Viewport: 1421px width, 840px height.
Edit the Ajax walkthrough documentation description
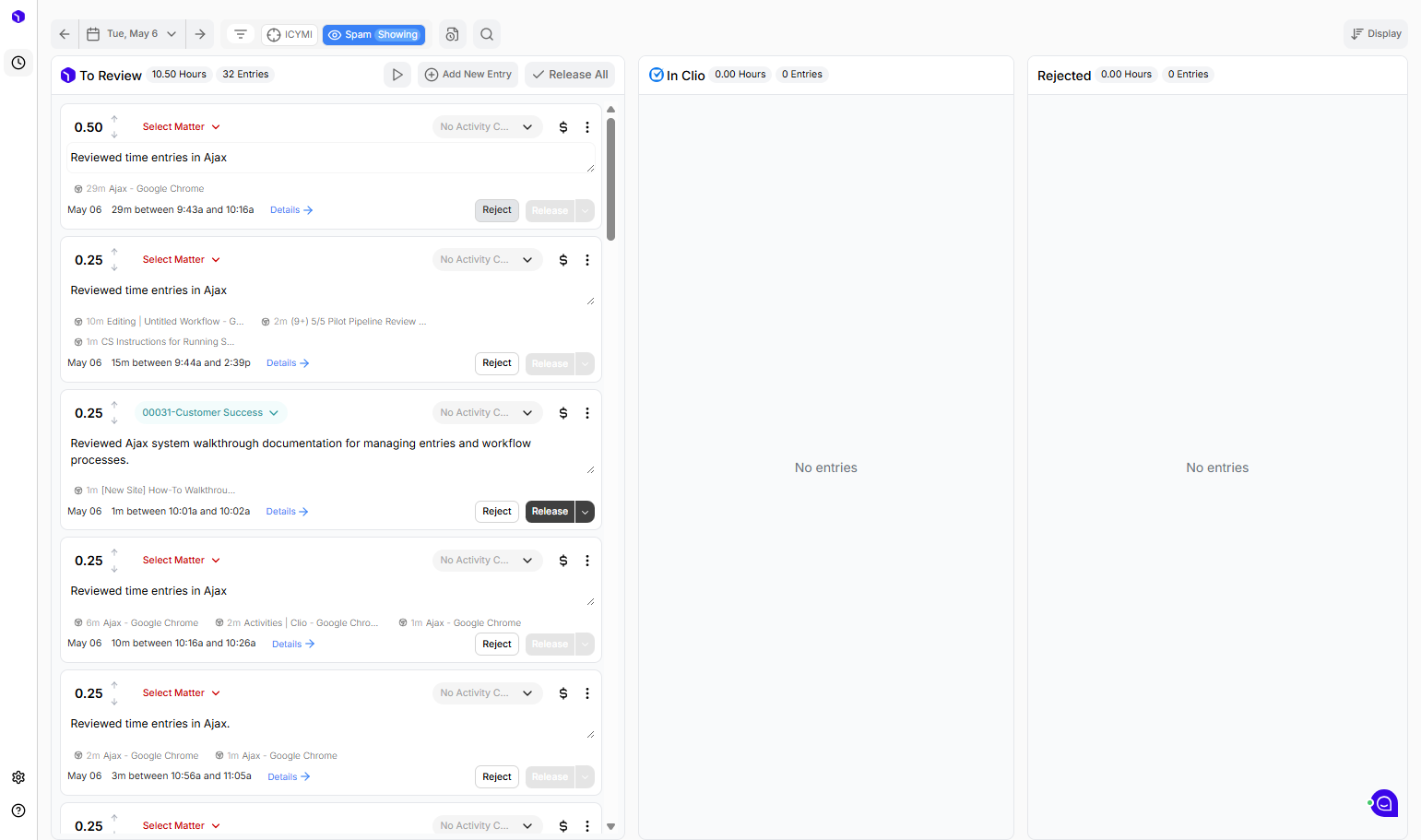point(332,453)
